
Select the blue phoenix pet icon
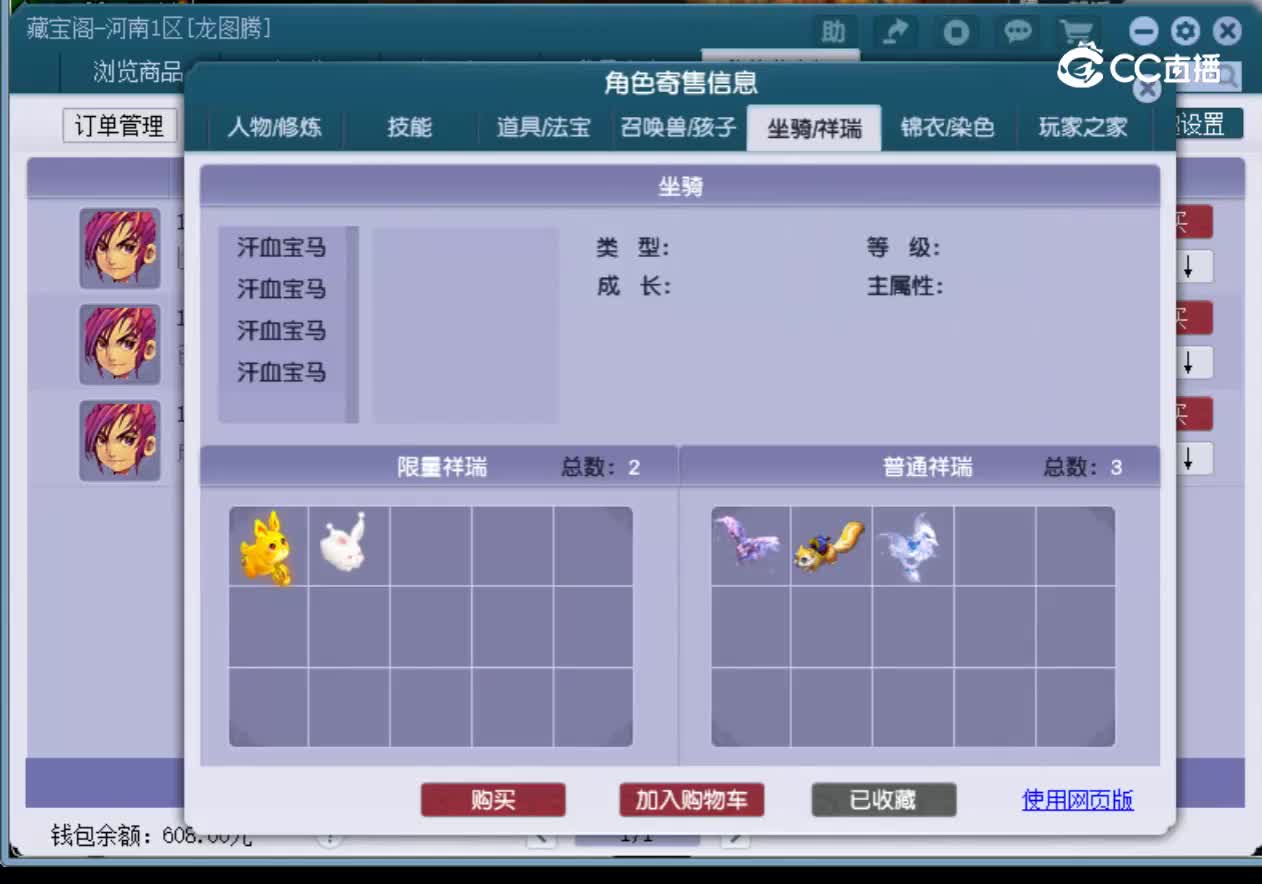click(x=910, y=547)
